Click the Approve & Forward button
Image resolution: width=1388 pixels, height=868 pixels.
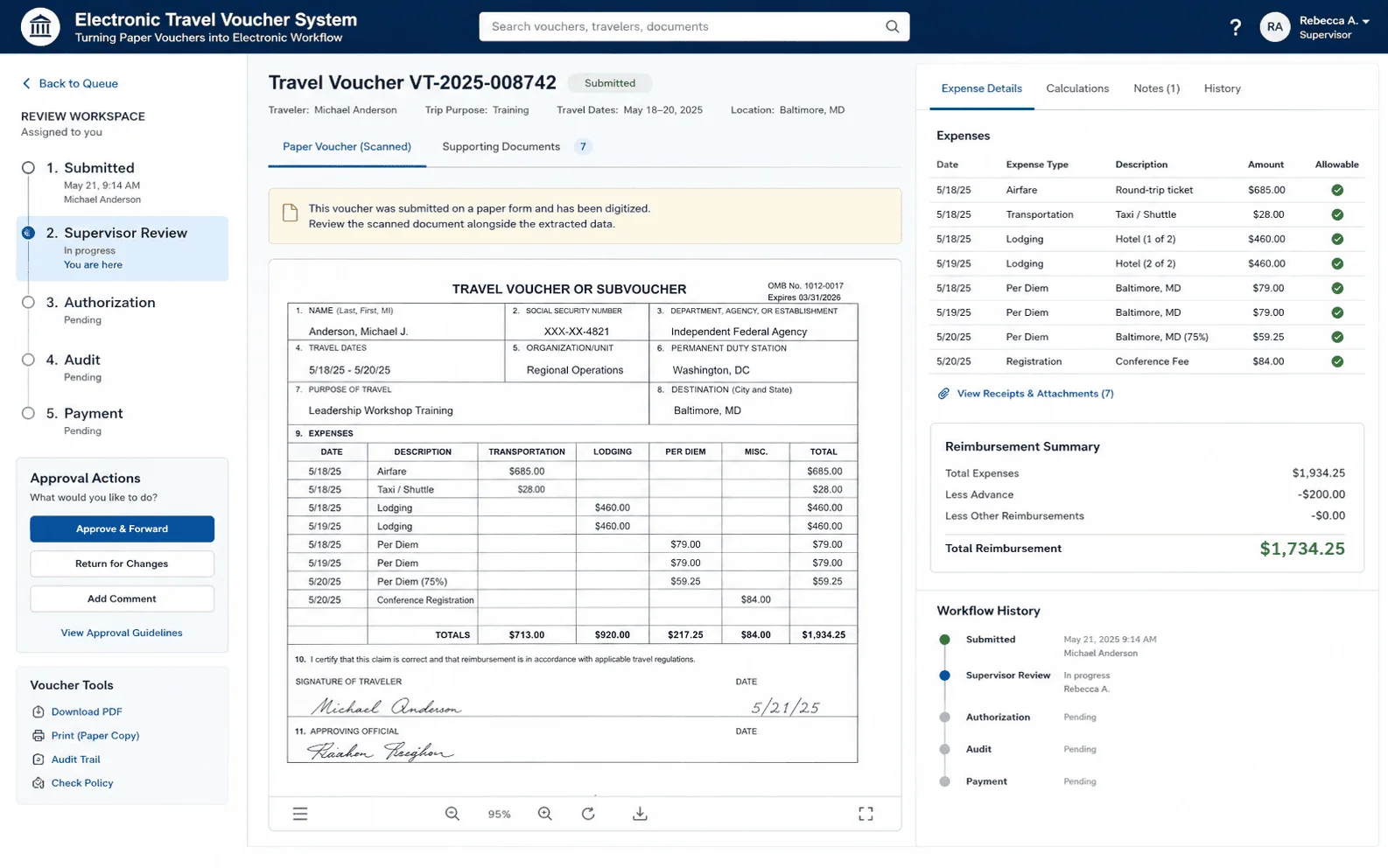(x=122, y=528)
